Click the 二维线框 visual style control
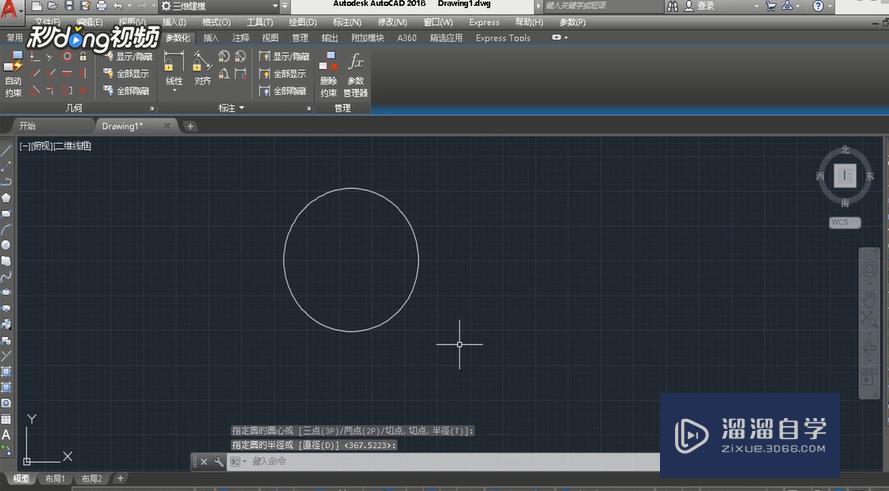This screenshot has width=889, height=491. coord(73,146)
